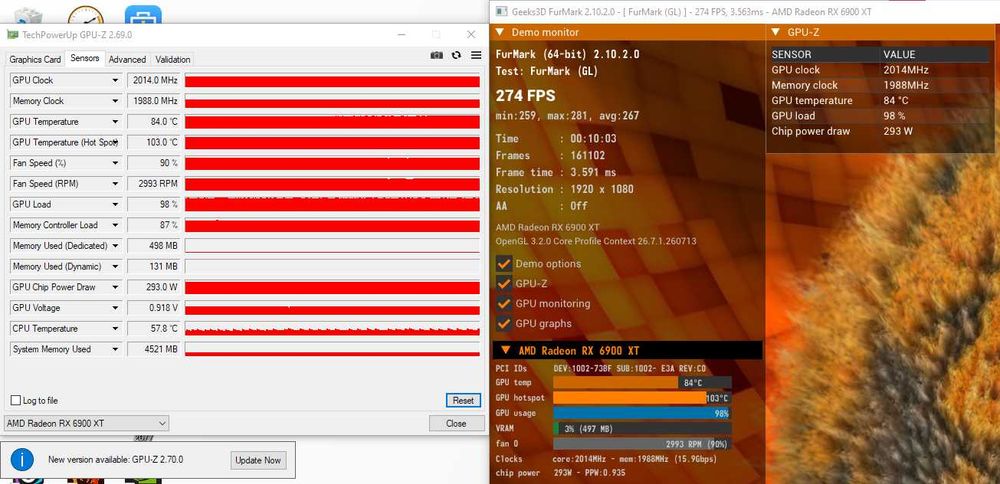Viewport: 1000px width, 484px height.
Task: Click the 2014.0 MHz GPU clock value
Action: point(154,80)
